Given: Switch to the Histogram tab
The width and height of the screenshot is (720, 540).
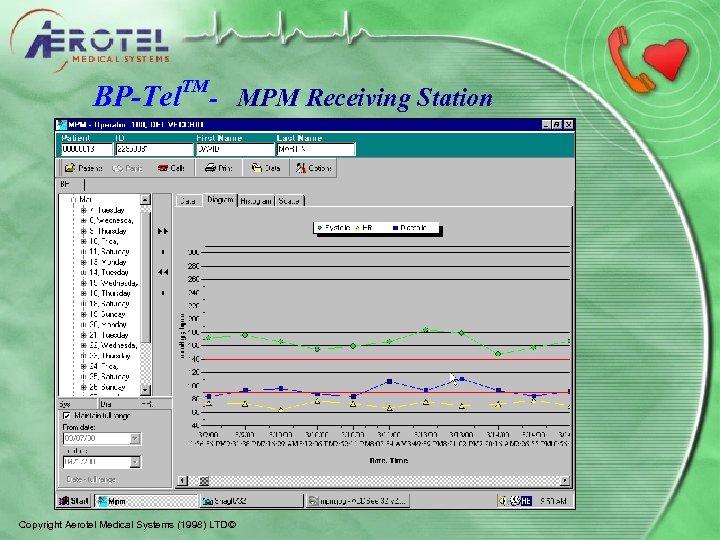Looking at the screenshot, I should coord(256,201).
